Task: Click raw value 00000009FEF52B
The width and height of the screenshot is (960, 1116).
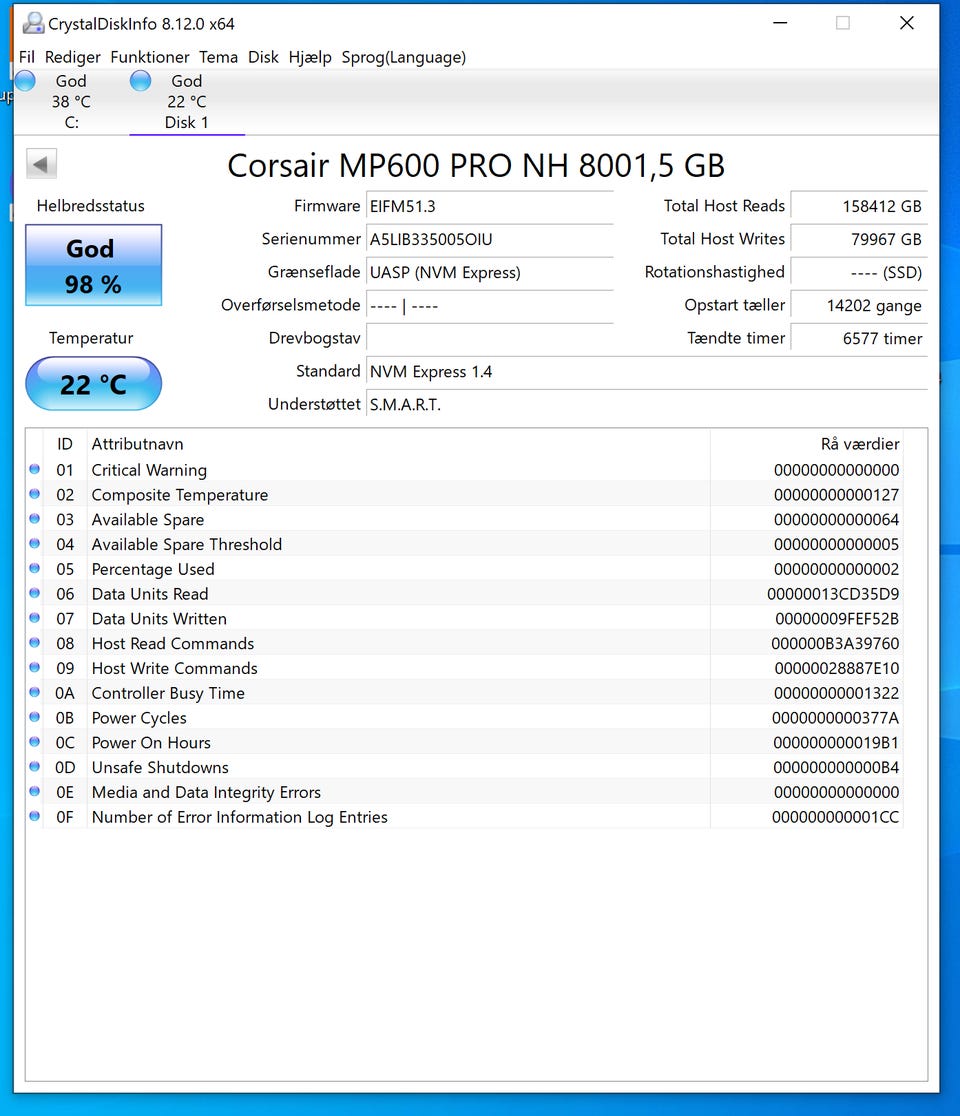Action: click(x=837, y=618)
